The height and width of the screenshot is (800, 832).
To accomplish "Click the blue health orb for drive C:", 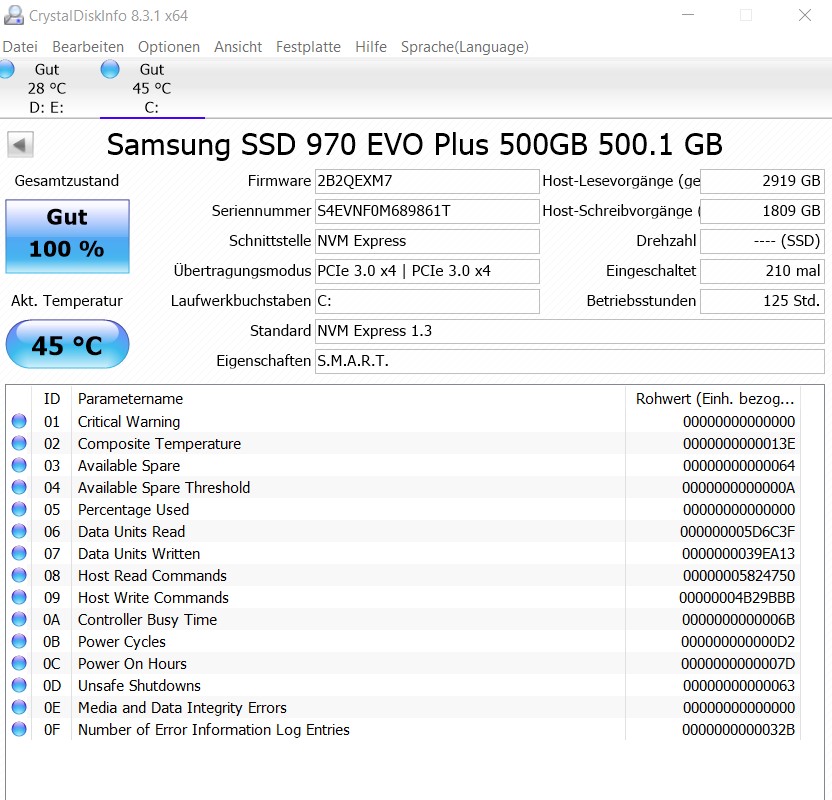I will click(110, 69).
